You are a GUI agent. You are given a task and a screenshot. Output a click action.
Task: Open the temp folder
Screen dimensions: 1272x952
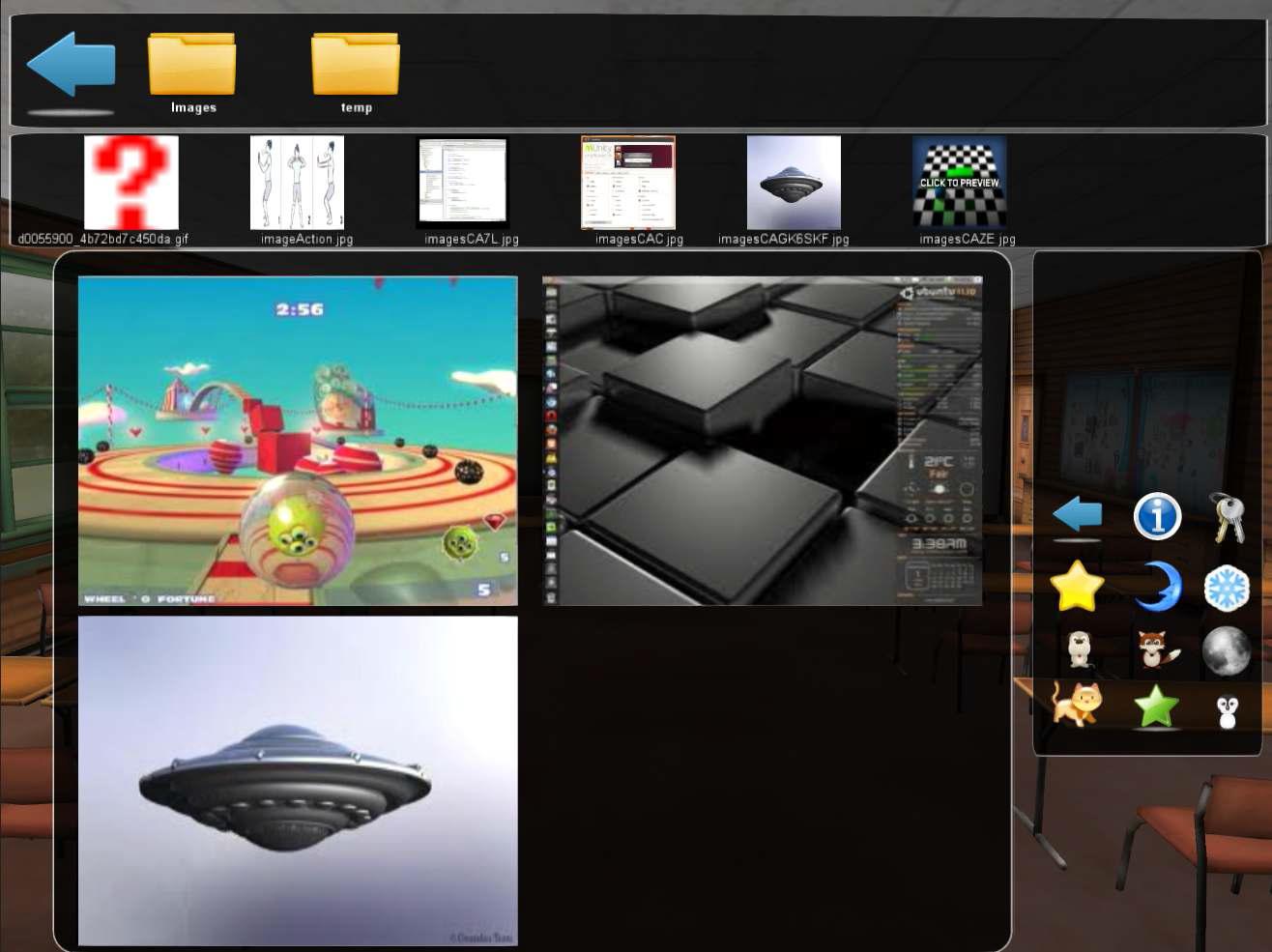point(356,64)
